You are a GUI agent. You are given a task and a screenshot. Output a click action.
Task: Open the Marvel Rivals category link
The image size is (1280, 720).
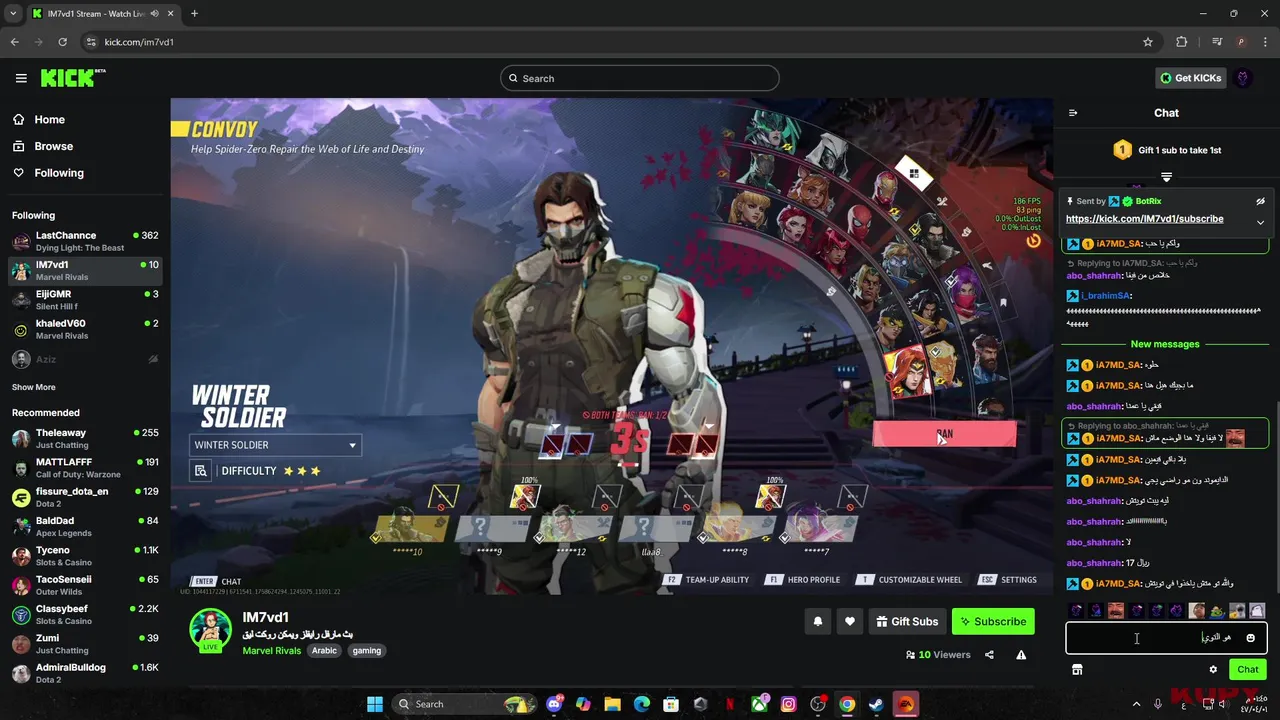click(271, 651)
